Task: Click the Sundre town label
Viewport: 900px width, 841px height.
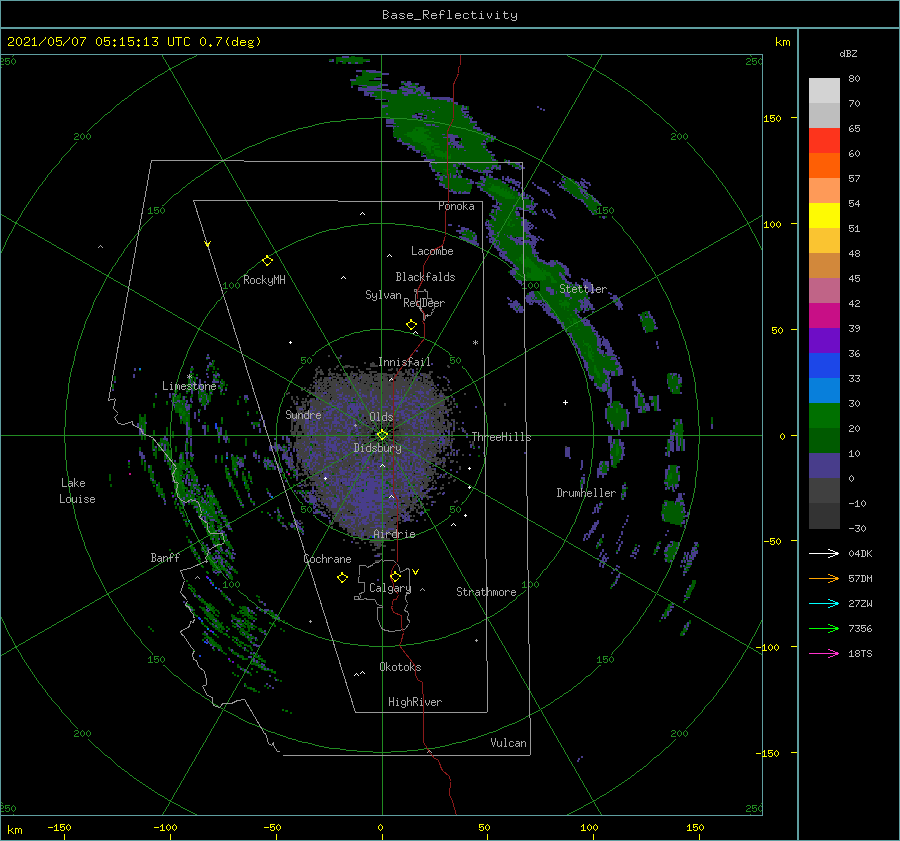Action: click(x=303, y=414)
